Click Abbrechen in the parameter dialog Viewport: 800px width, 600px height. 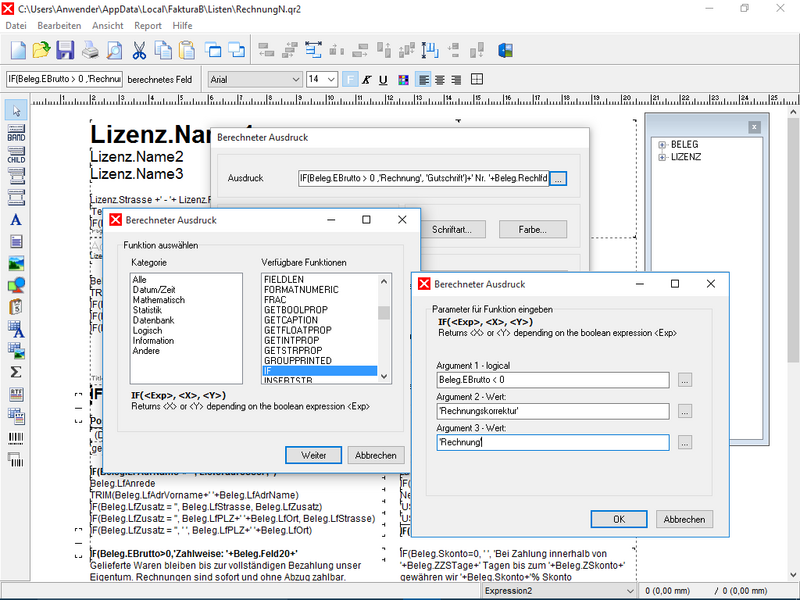(684, 519)
